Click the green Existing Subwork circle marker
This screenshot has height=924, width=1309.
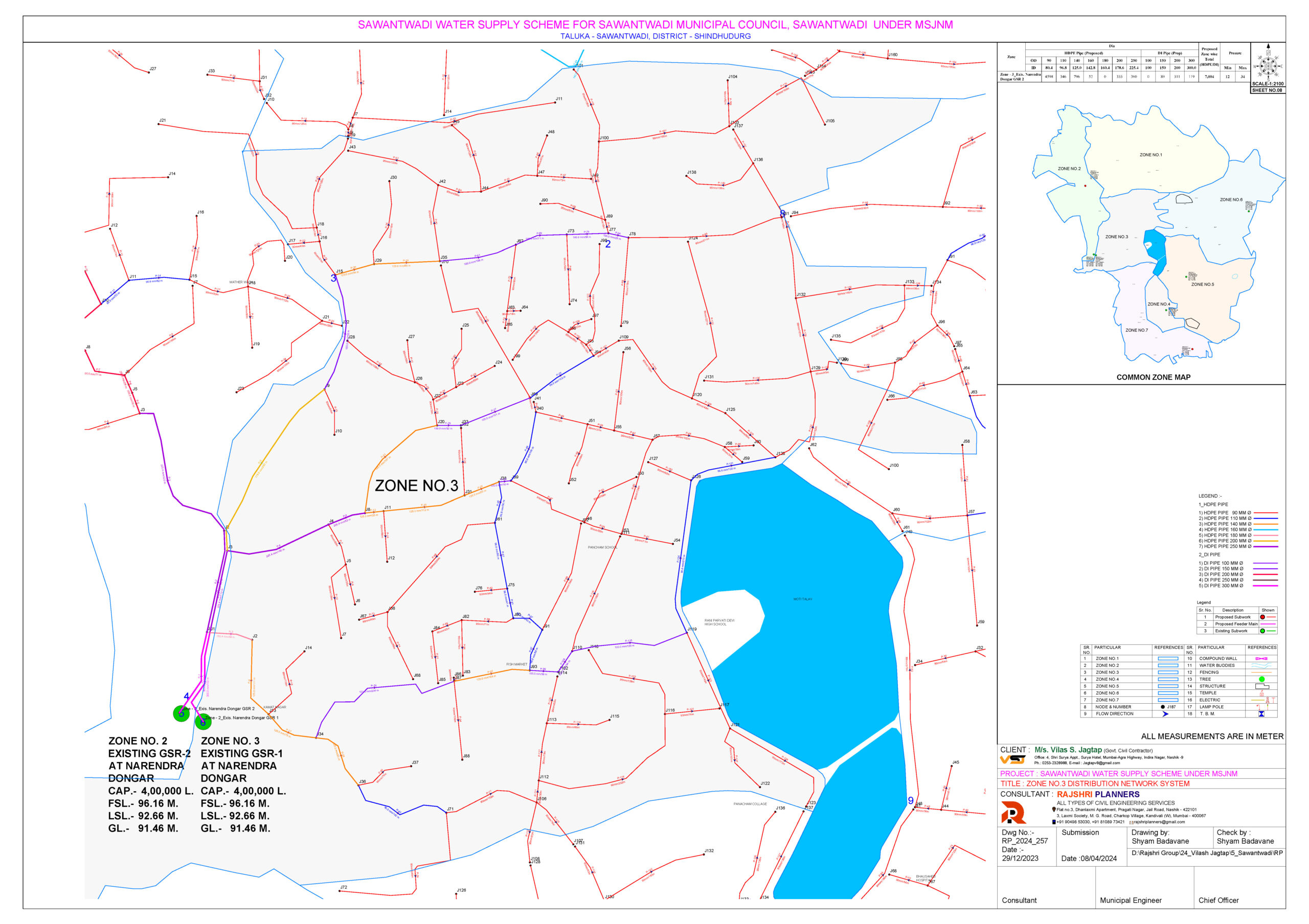tap(1262, 631)
